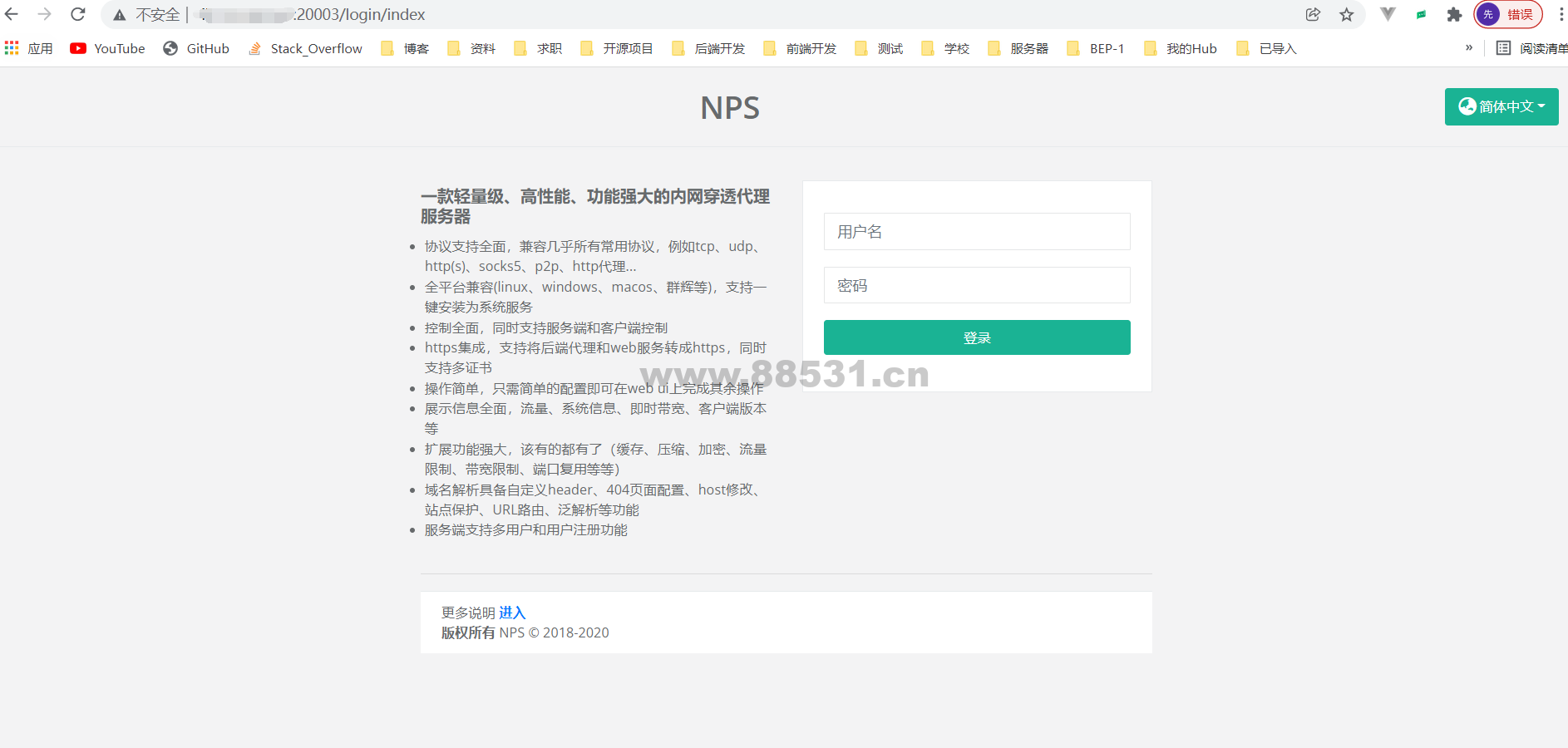Click the 服务端支持多用户和用户注册功能 bullet
Viewport: 1568px width, 748px height.
pos(526,529)
